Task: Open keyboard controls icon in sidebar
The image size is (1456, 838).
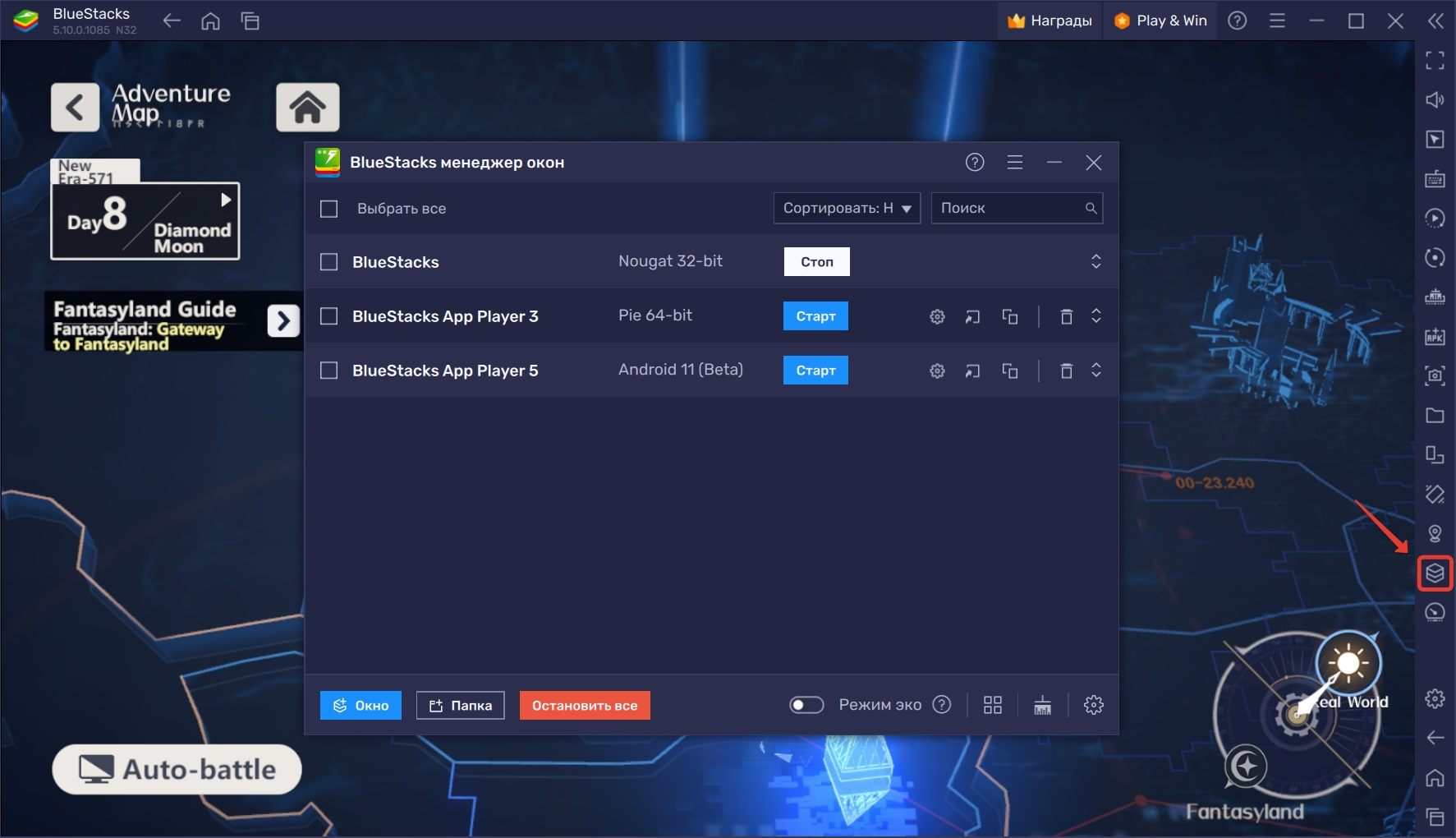Action: pos(1435,178)
